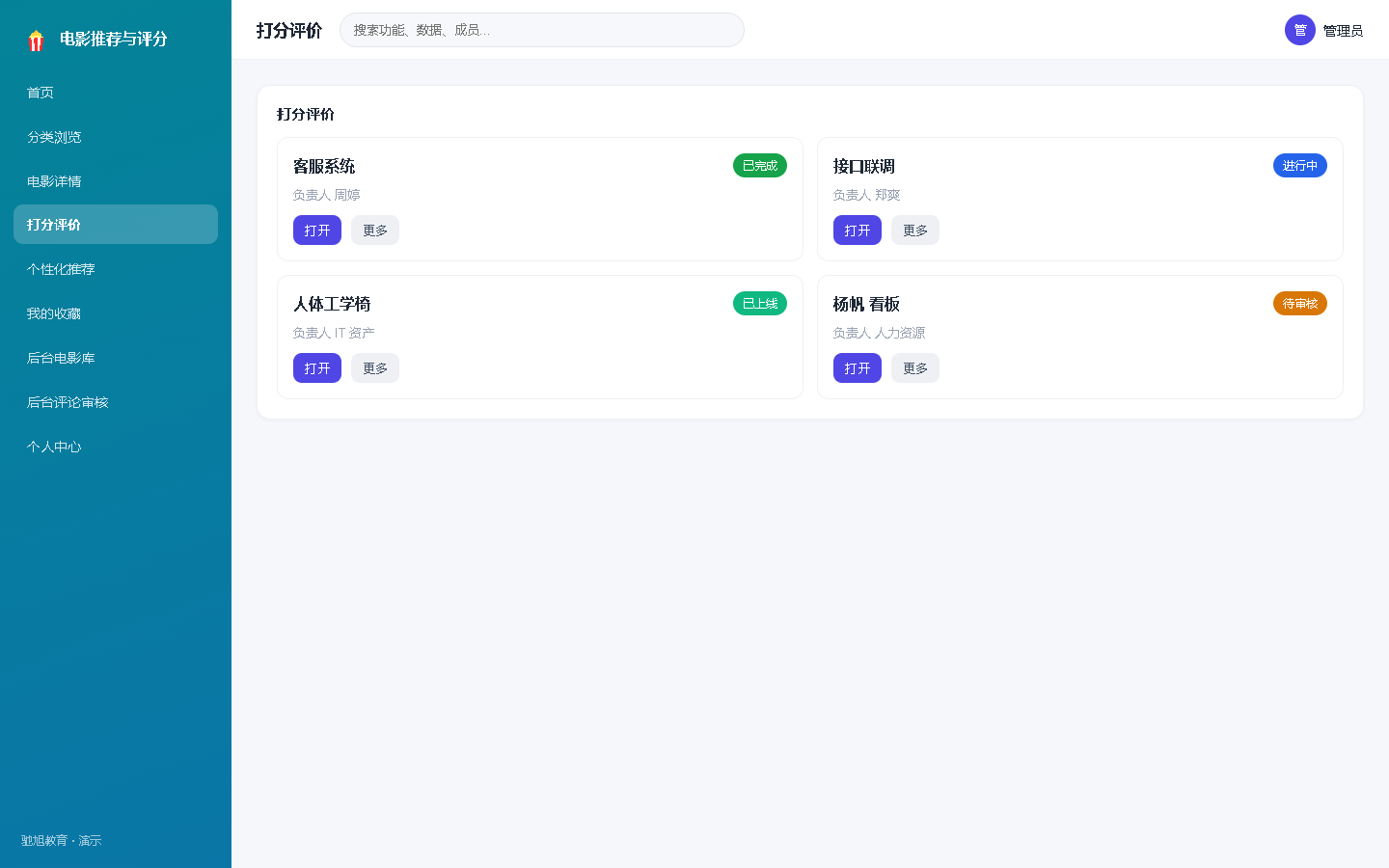Go to 分类浏览 in sidebar
Viewport: 1389px width, 868px height.
pos(116,137)
